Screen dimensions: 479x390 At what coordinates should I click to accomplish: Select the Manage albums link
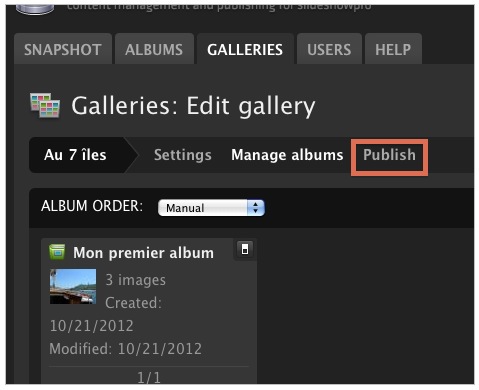pyautogui.click(x=287, y=155)
